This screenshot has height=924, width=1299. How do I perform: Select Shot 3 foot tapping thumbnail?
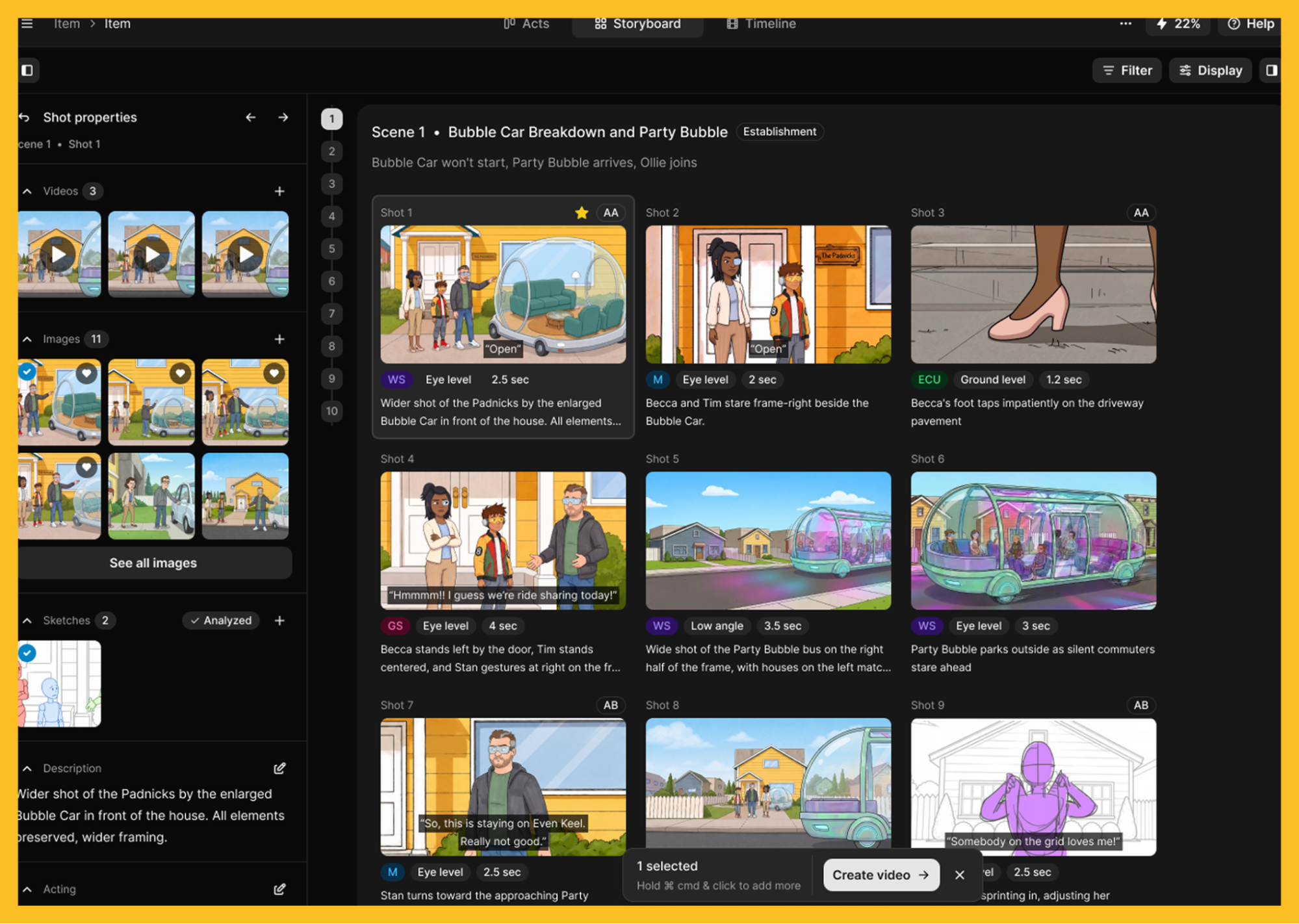pyautogui.click(x=1033, y=294)
